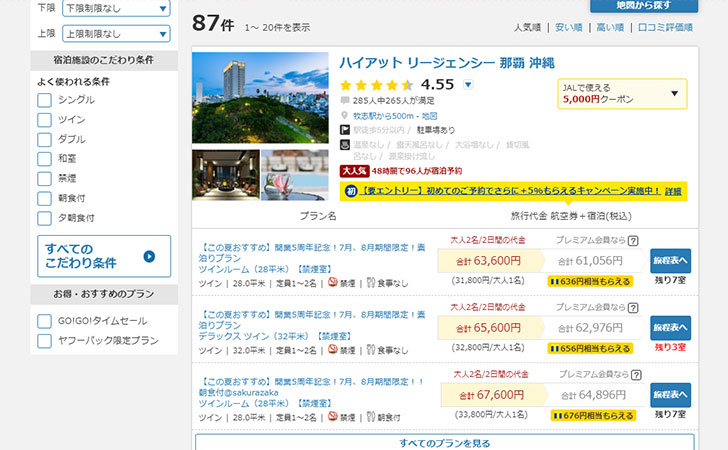
Task: Click the 大人気 badge
Action: pyautogui.click(x=354, y=171)
